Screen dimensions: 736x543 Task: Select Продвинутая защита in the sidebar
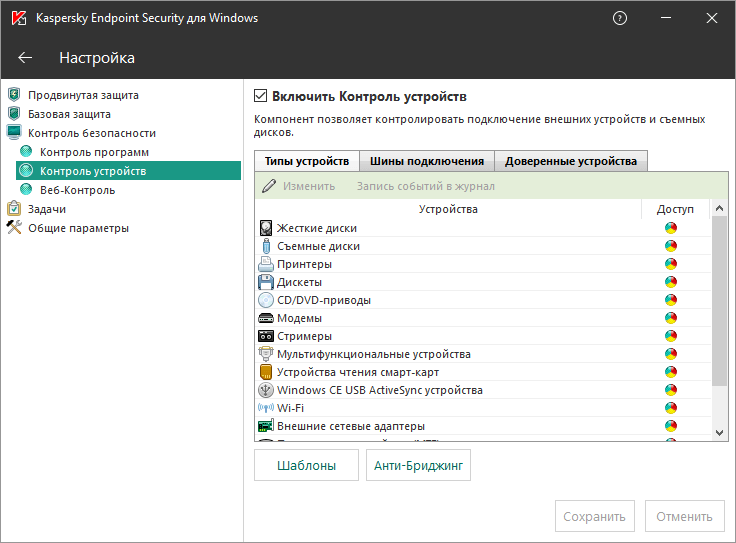(x=83, y=96)
